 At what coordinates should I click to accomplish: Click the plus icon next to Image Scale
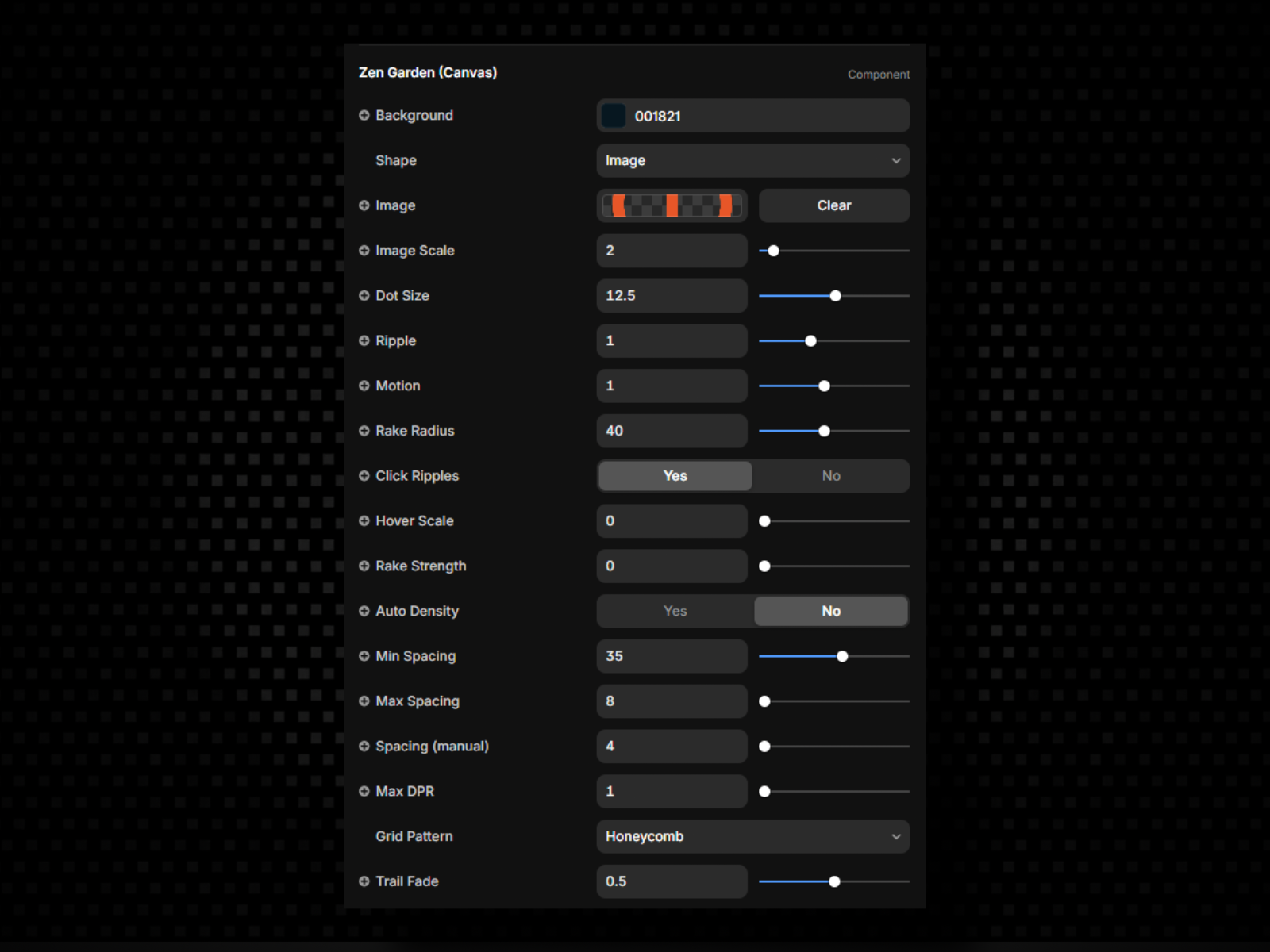tap(364, 251)
